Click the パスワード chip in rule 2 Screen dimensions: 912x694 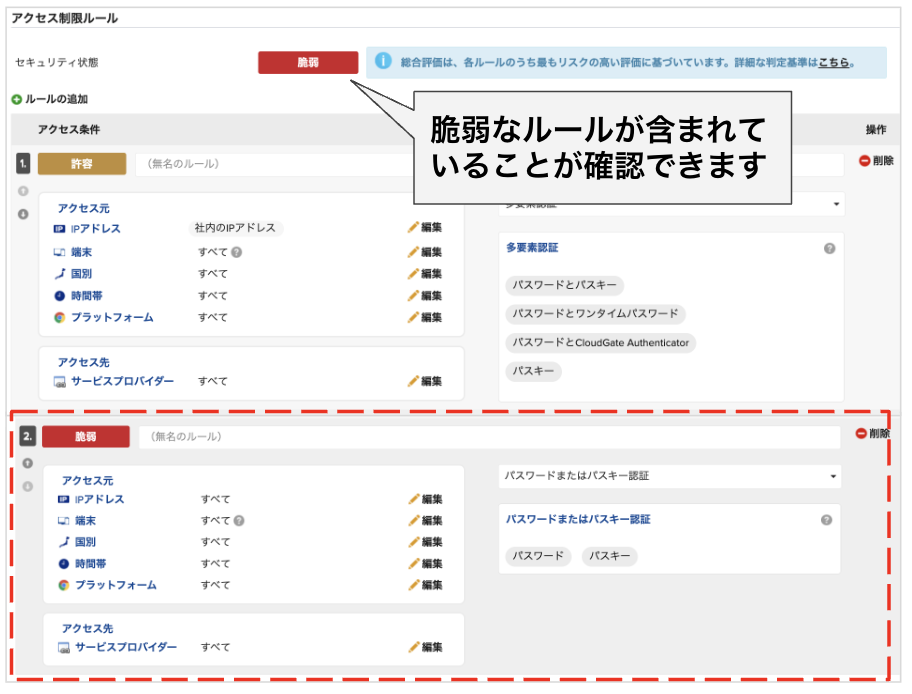[539, 556]
